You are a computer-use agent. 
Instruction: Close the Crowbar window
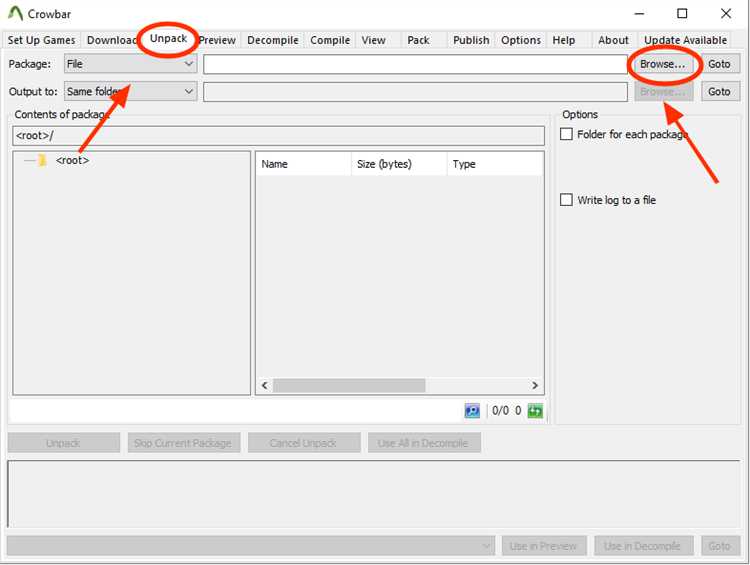point(726,13)
